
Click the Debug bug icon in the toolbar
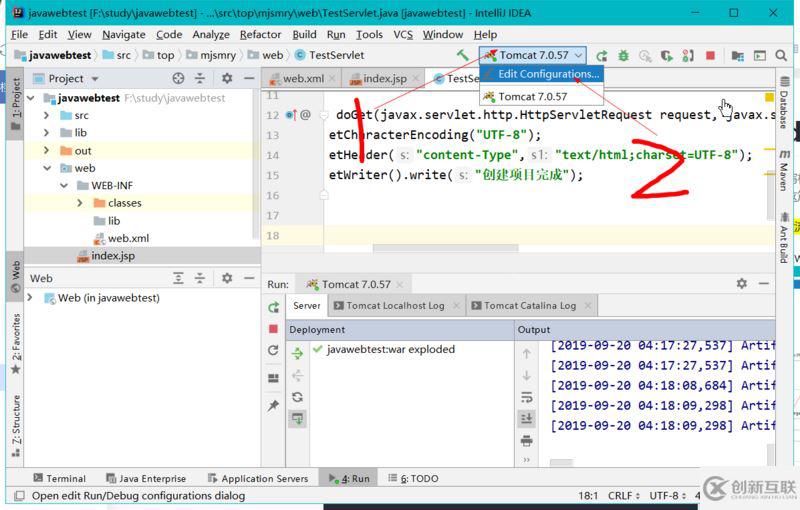[x=623, y=56]
